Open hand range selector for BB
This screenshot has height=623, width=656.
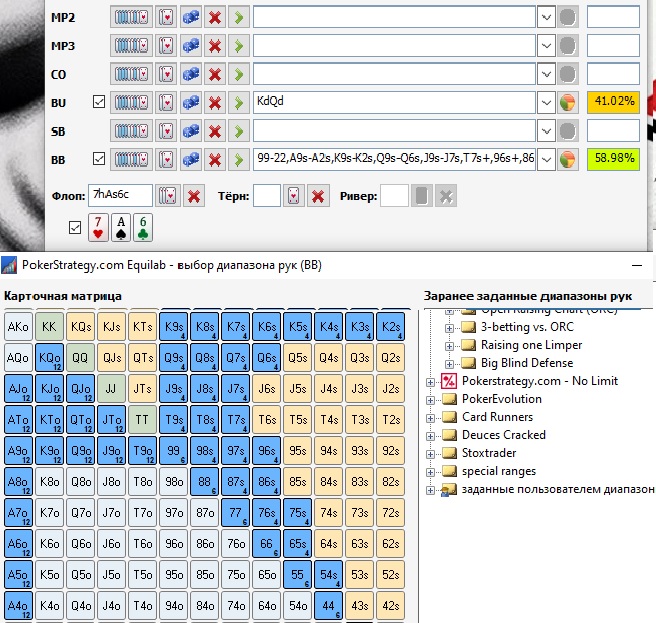pos(131,159)
